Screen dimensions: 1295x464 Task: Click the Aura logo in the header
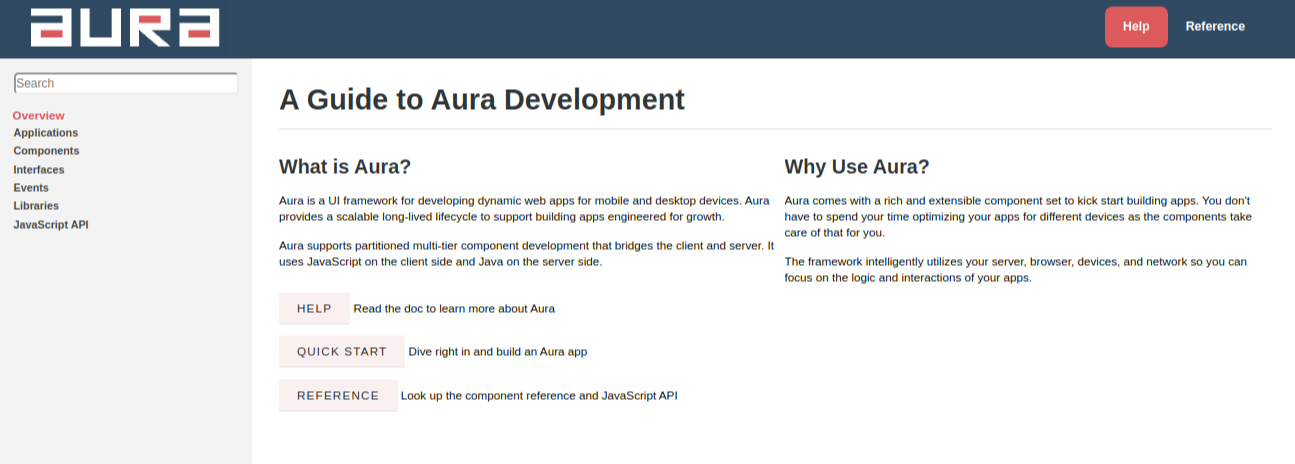[125, 27]
